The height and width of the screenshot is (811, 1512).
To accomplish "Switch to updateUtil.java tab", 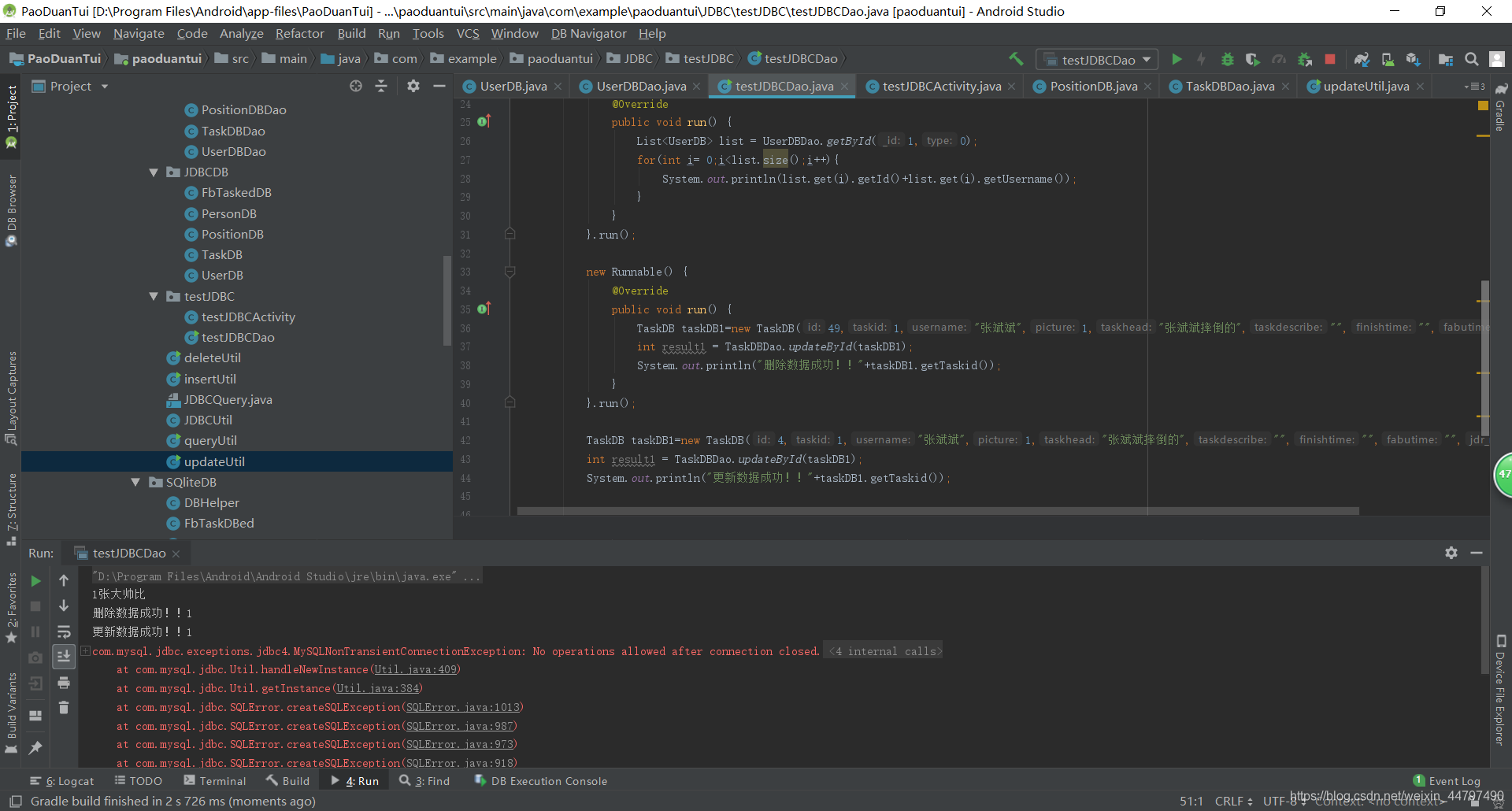I will pos(1366,86).
